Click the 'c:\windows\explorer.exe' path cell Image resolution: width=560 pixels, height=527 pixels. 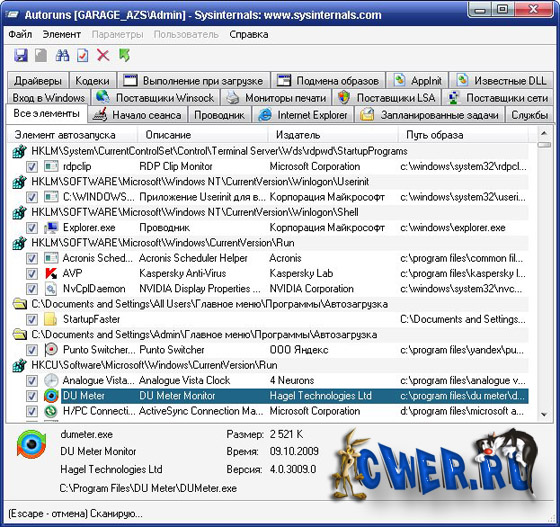[452, 227]
